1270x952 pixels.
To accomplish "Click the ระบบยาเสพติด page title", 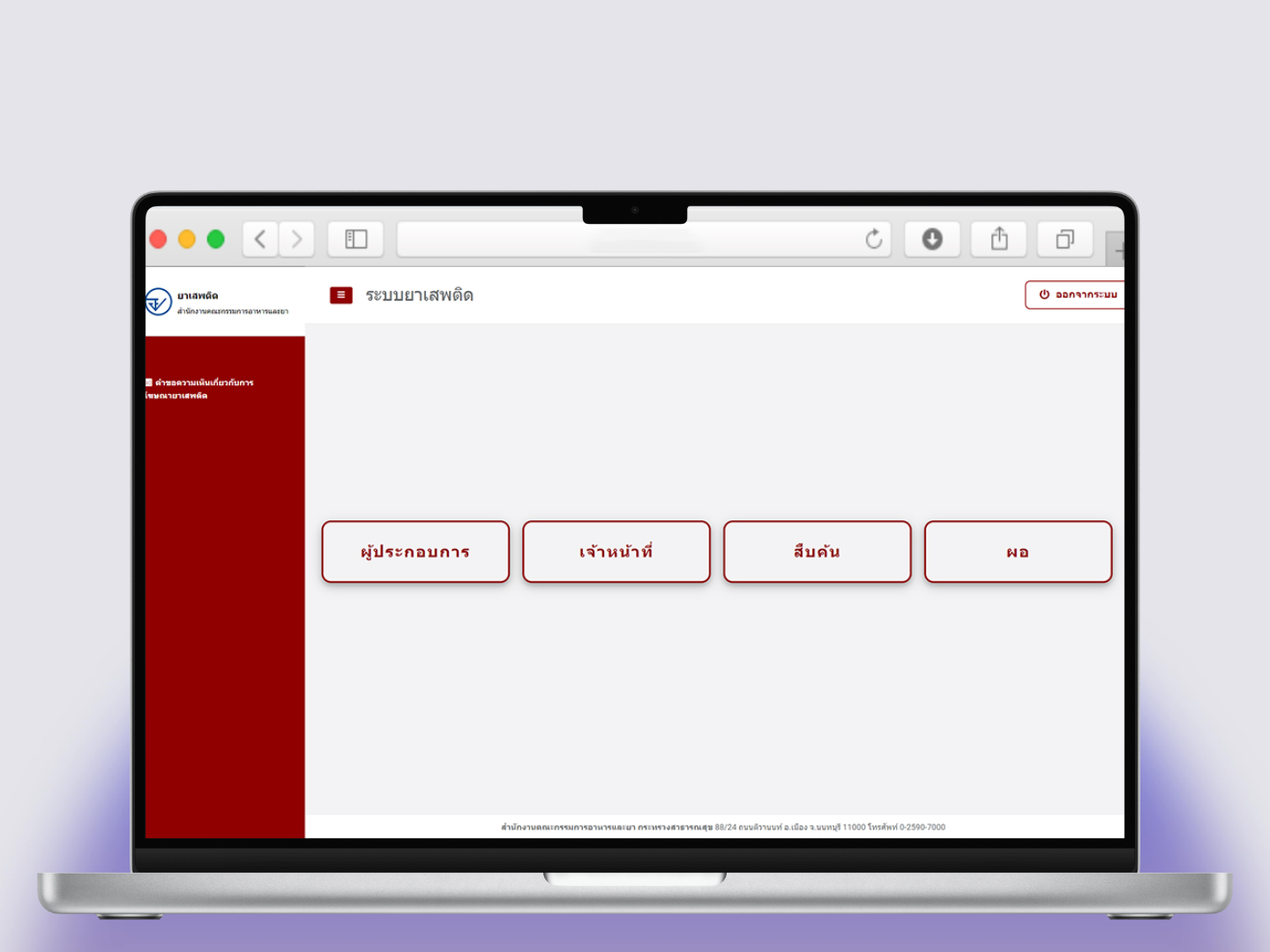I will pos(420,295).
